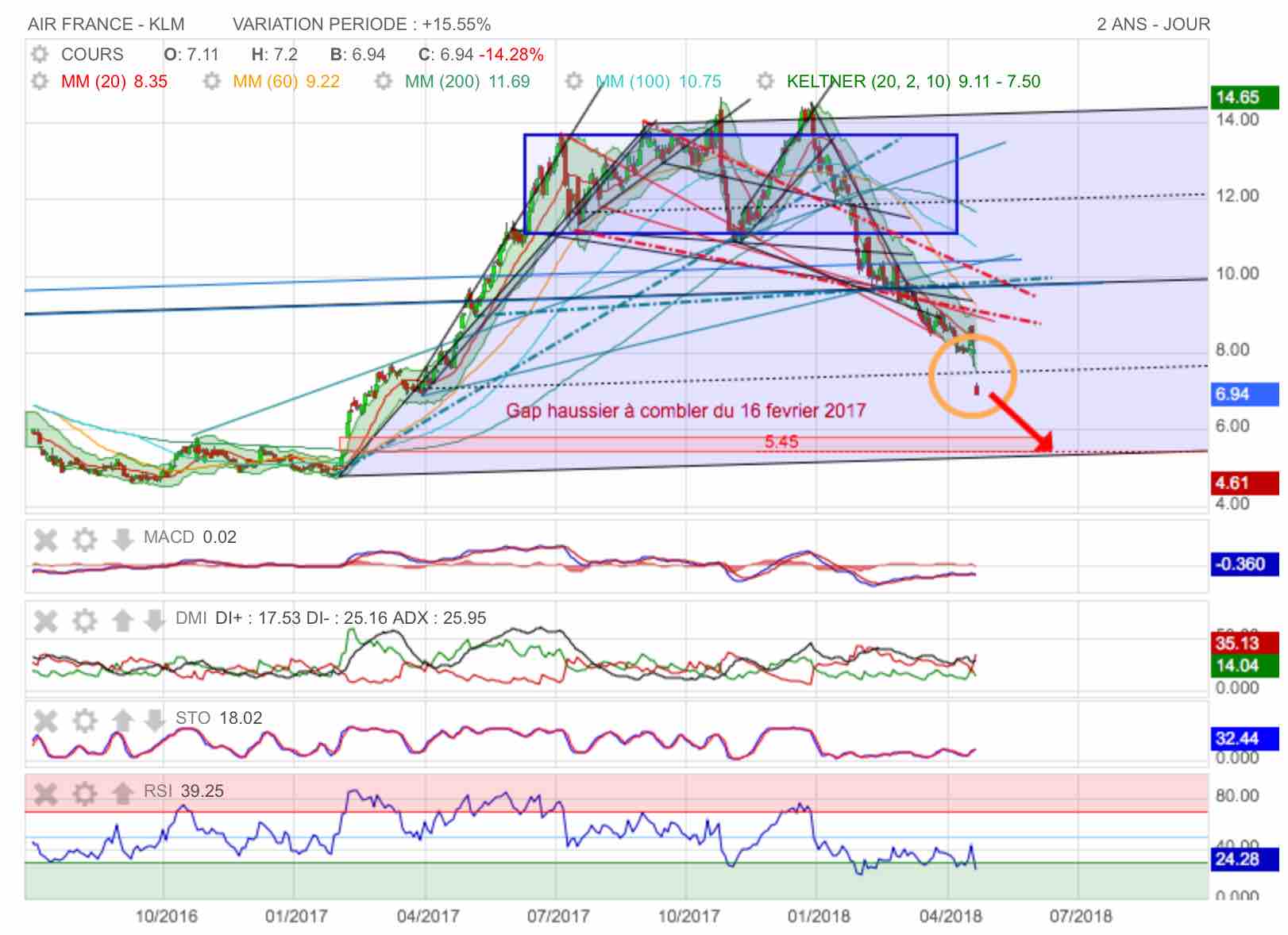Click the red 4.61 price tag

1244,482
